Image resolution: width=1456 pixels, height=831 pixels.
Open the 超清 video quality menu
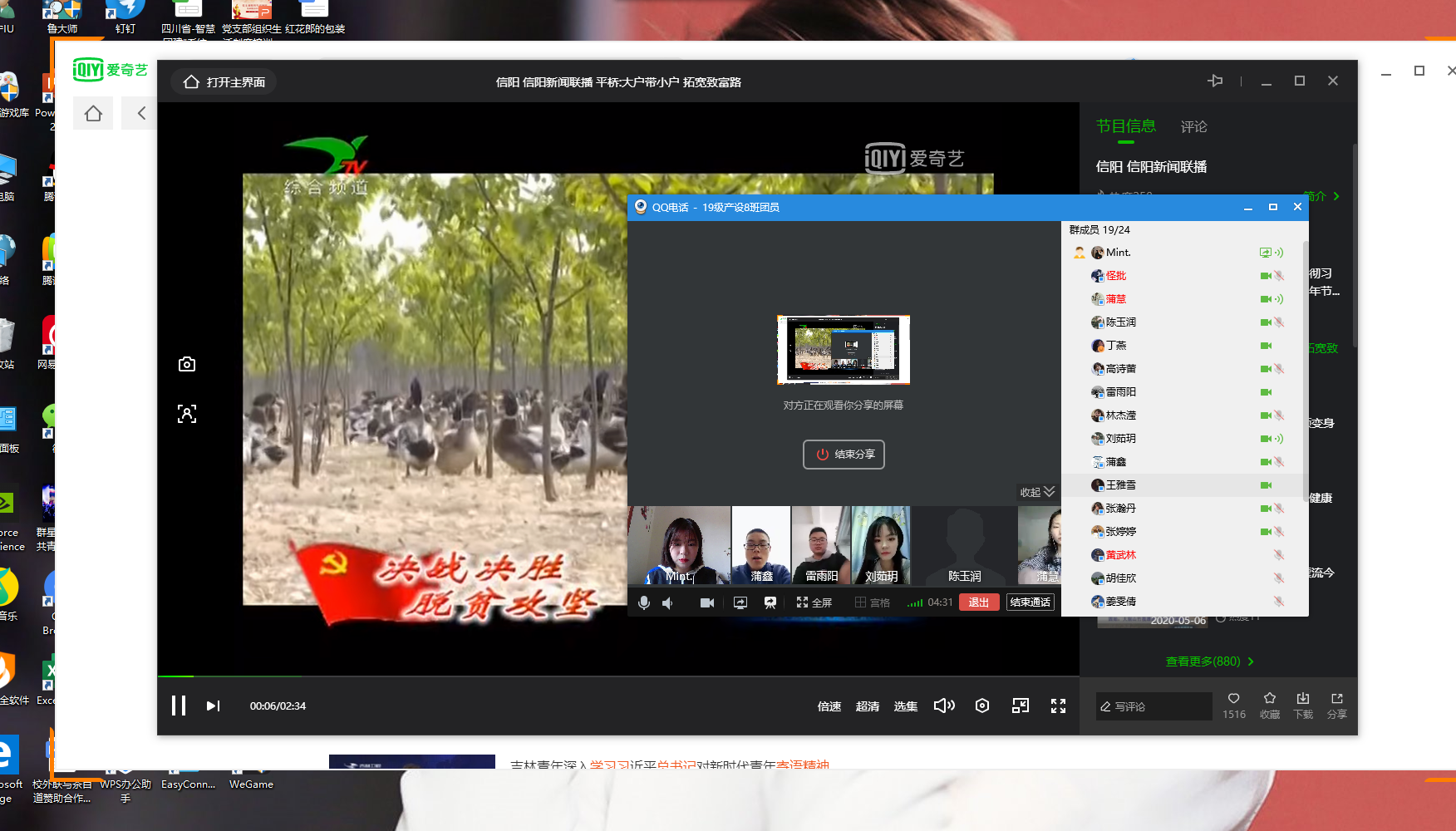point(867,706)
